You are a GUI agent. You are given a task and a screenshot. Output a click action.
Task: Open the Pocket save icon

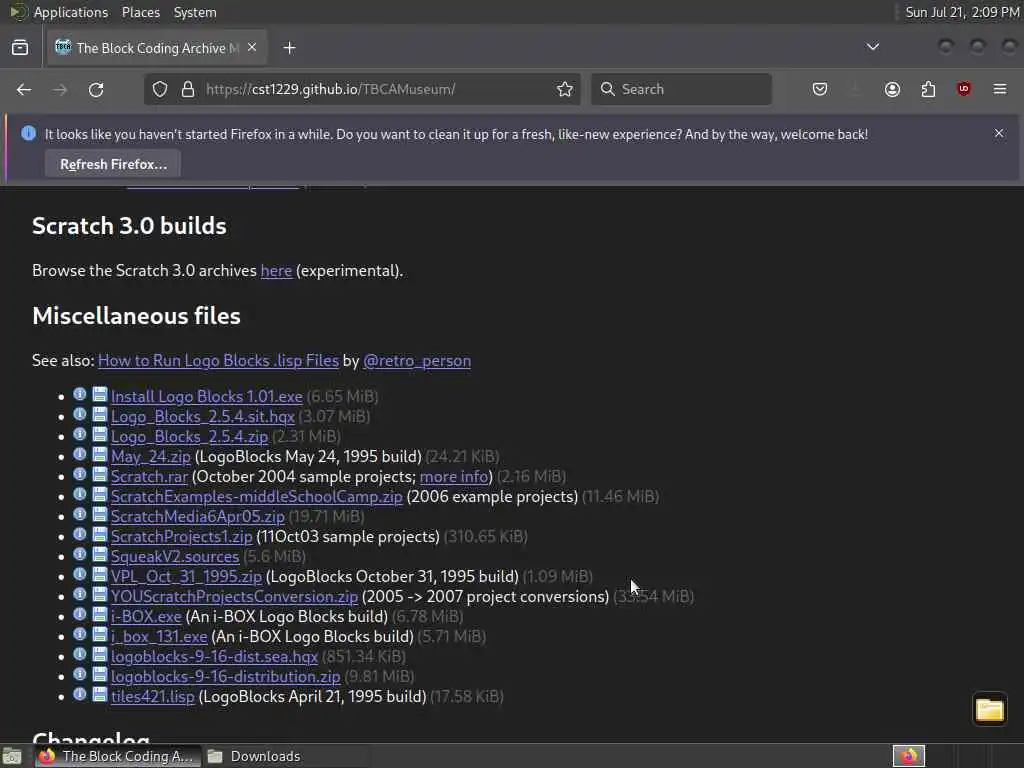pyautogui.click(x=820, y=89)
